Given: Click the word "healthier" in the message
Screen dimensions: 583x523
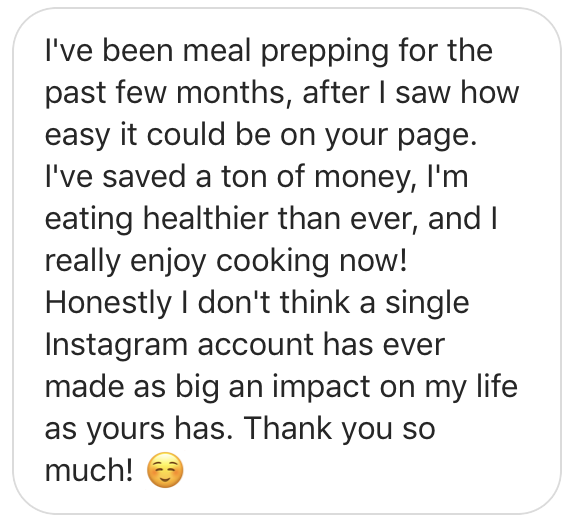Looking at the screenshot, I should 206,219.
